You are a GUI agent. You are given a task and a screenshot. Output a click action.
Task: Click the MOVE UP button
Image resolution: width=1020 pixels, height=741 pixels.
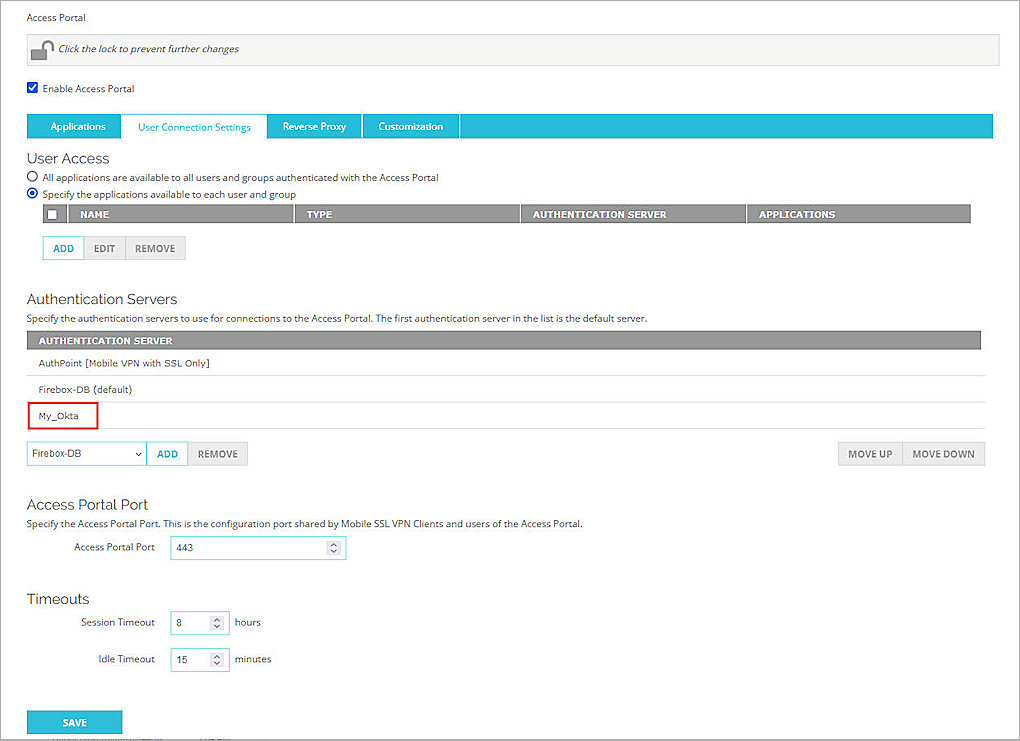click(x=869, y=453)
